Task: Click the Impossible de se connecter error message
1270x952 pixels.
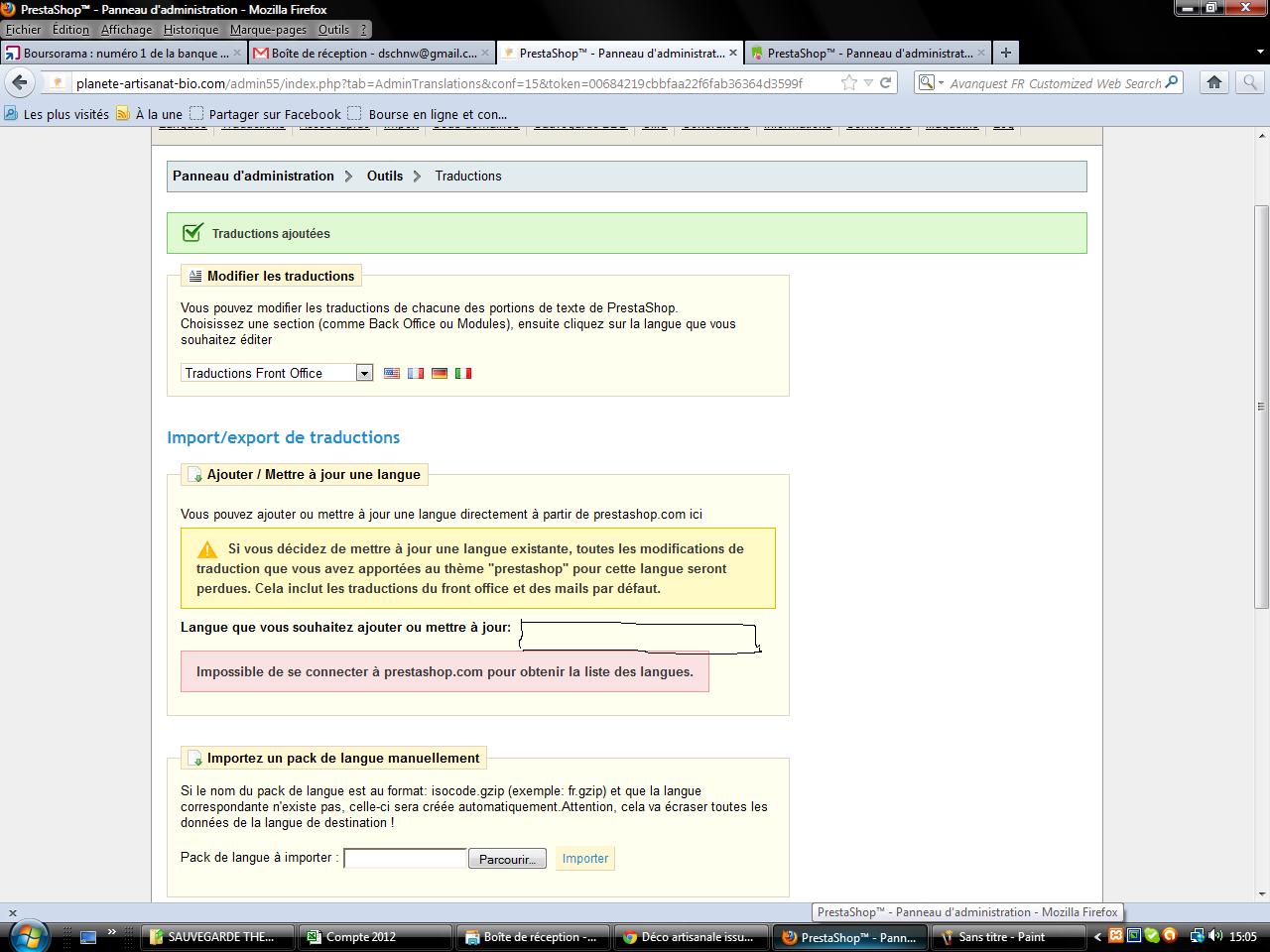Action: (x=444, y=671)
